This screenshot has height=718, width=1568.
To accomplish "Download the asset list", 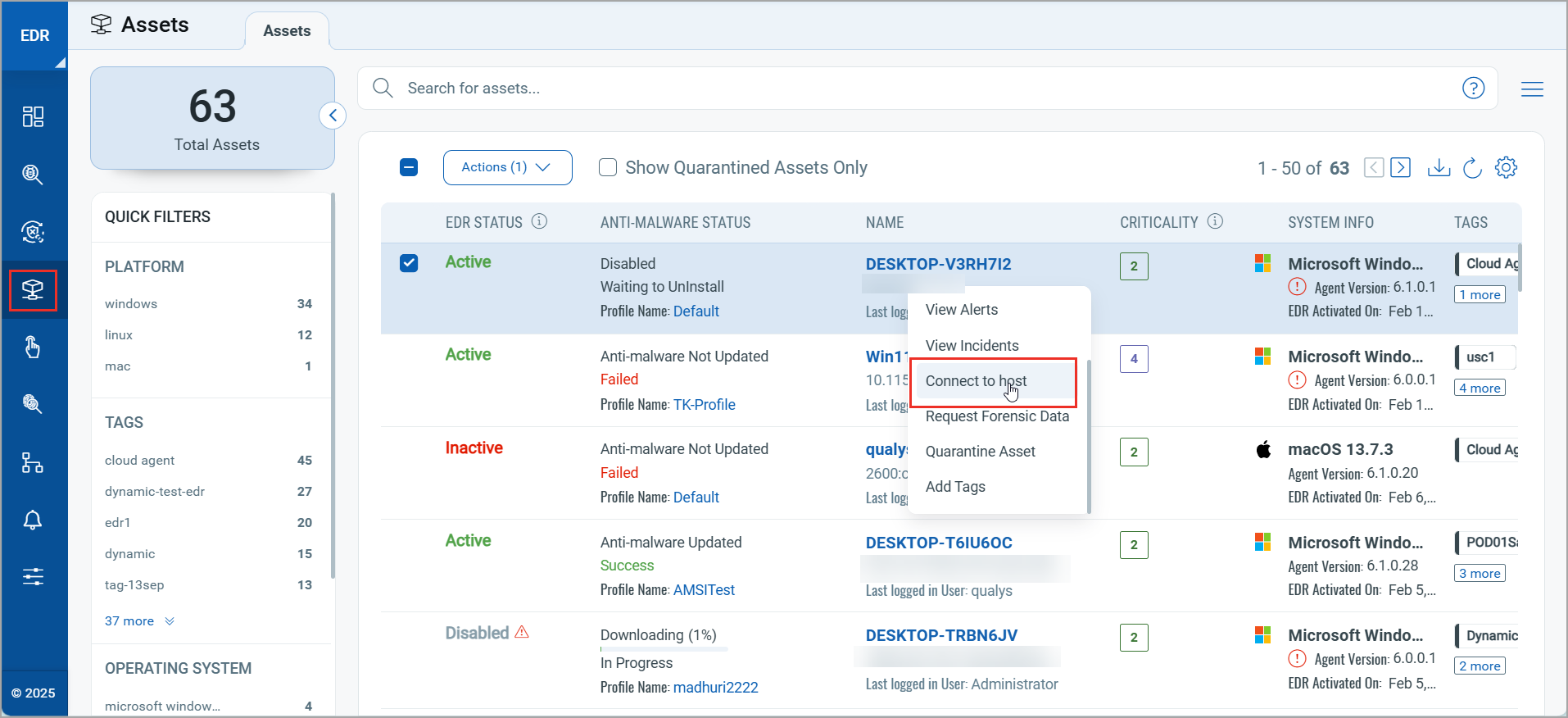I will [x=1439, y=167].
